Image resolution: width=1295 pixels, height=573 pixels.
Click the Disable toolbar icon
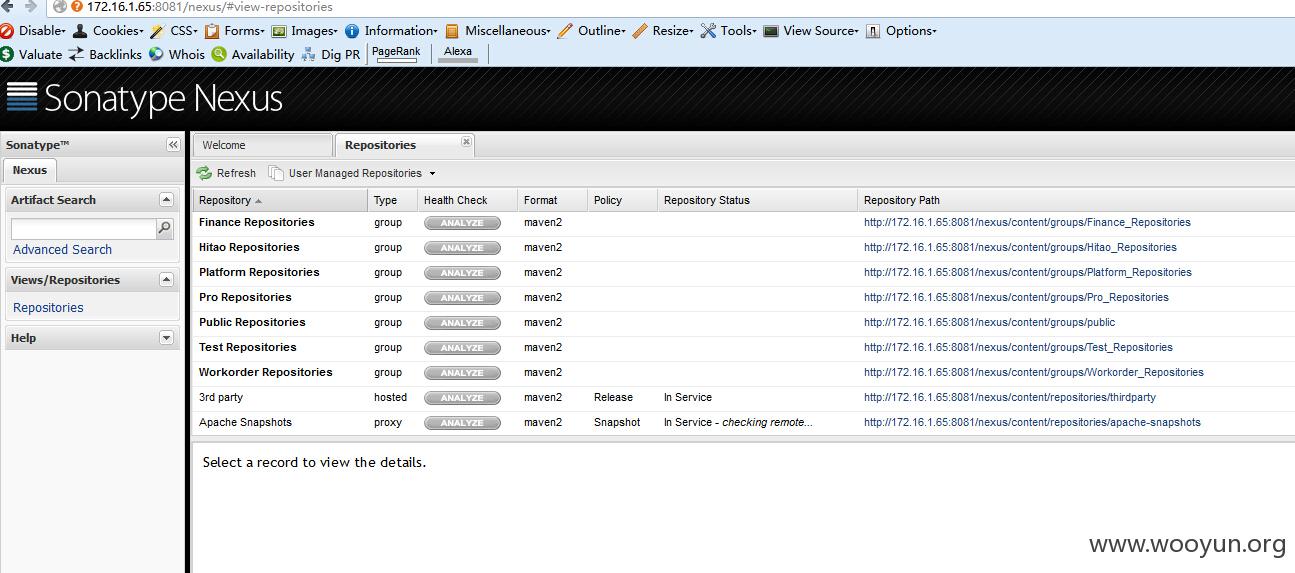click(x=7, y=31)
